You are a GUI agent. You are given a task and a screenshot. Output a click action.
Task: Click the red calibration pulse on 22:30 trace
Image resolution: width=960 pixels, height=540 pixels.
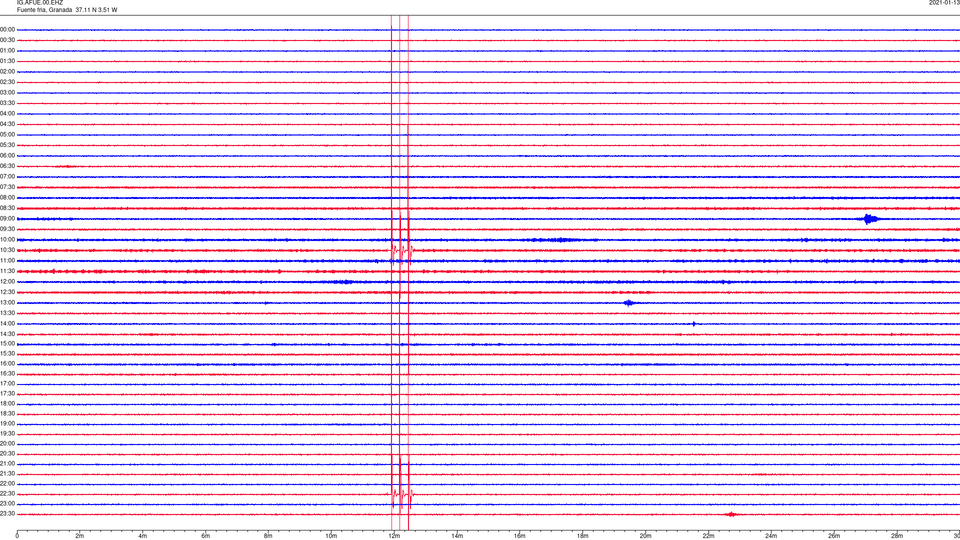pos(402,493)
